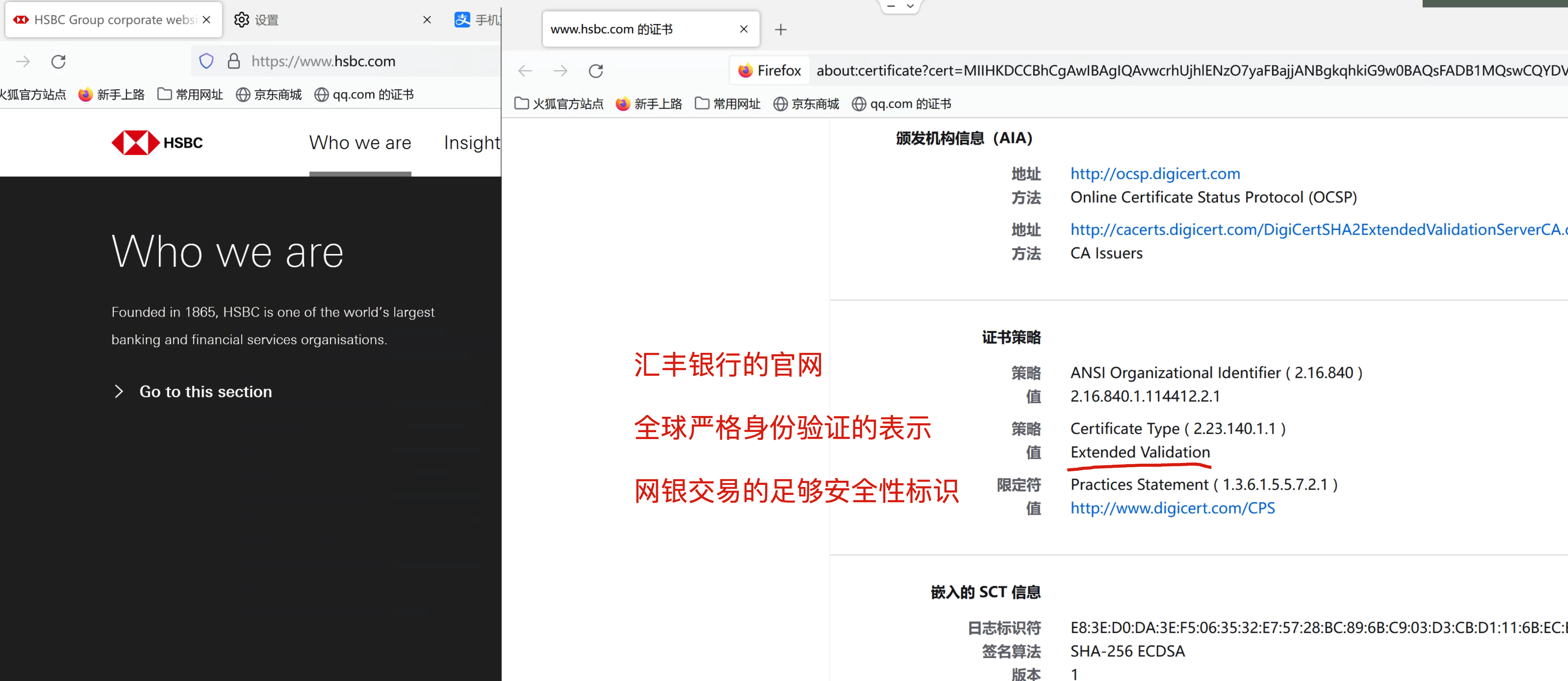1568x681 pixels.
Task: Open the 京东商城 bookmark in the left window
Action: click(269, 94)
